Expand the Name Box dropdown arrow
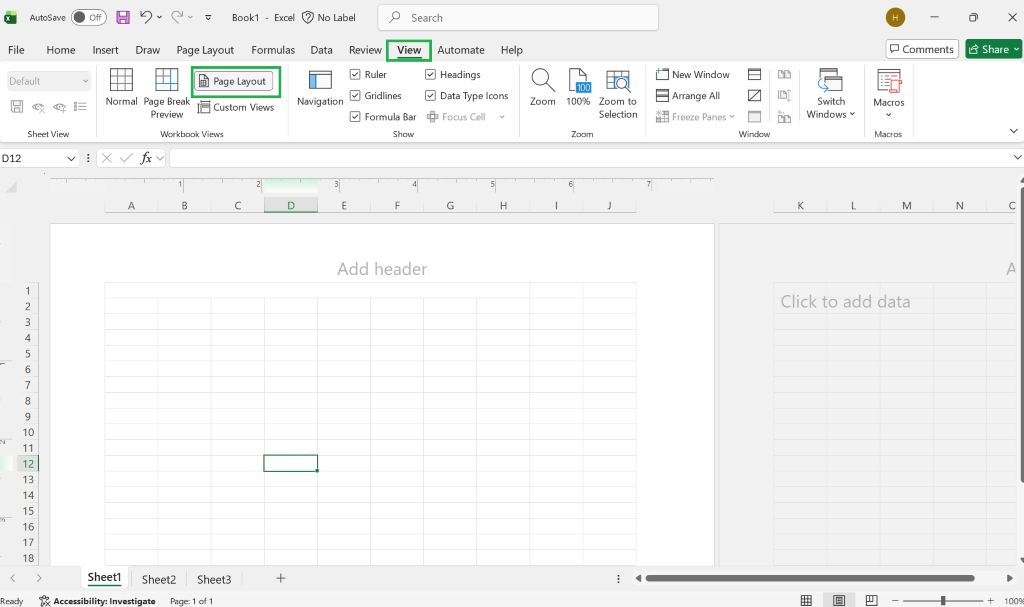This screenshot has height=607, width=1024. (71, 158)
